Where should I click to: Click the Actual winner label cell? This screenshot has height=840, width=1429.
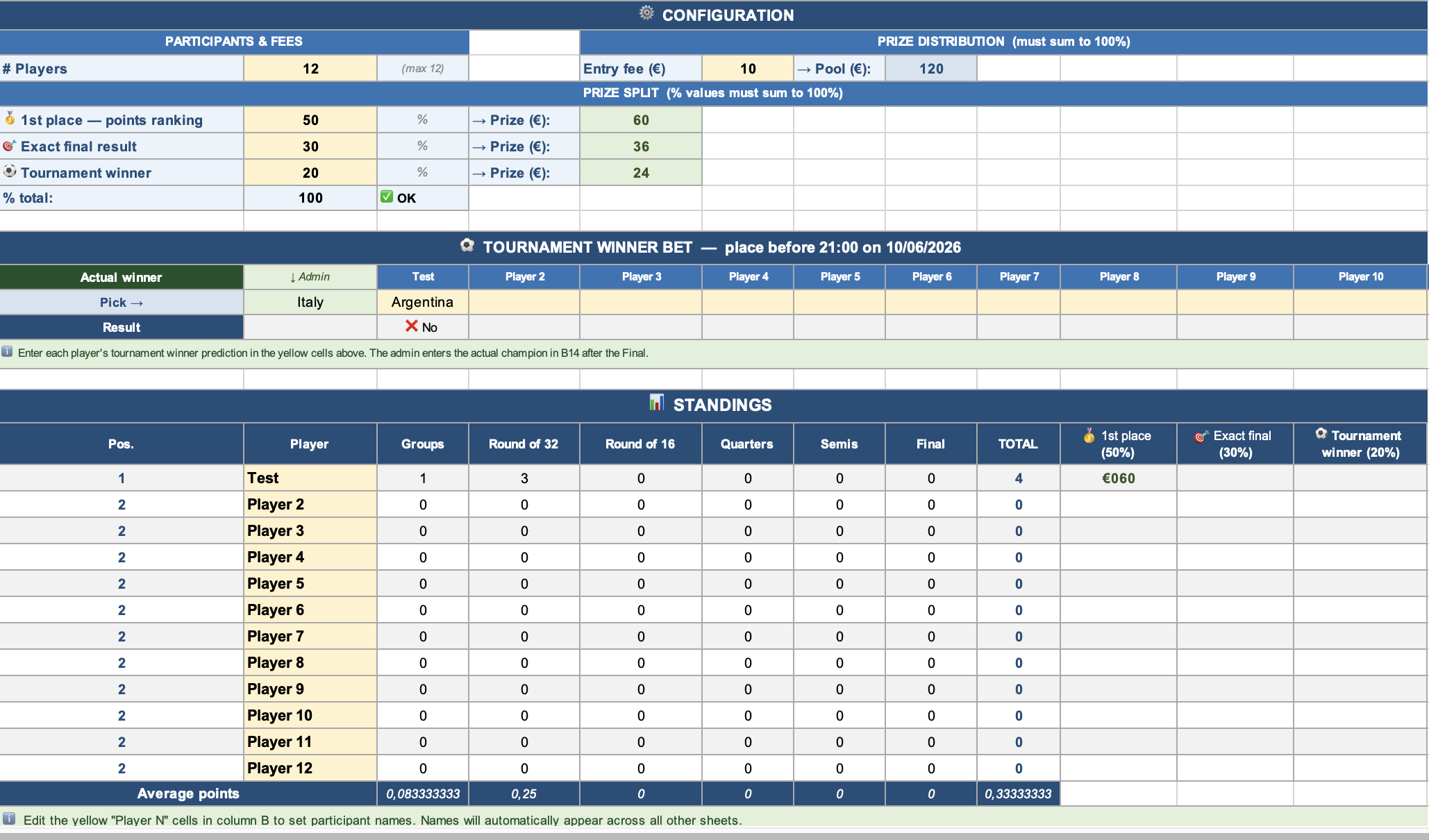click(122, 277)
